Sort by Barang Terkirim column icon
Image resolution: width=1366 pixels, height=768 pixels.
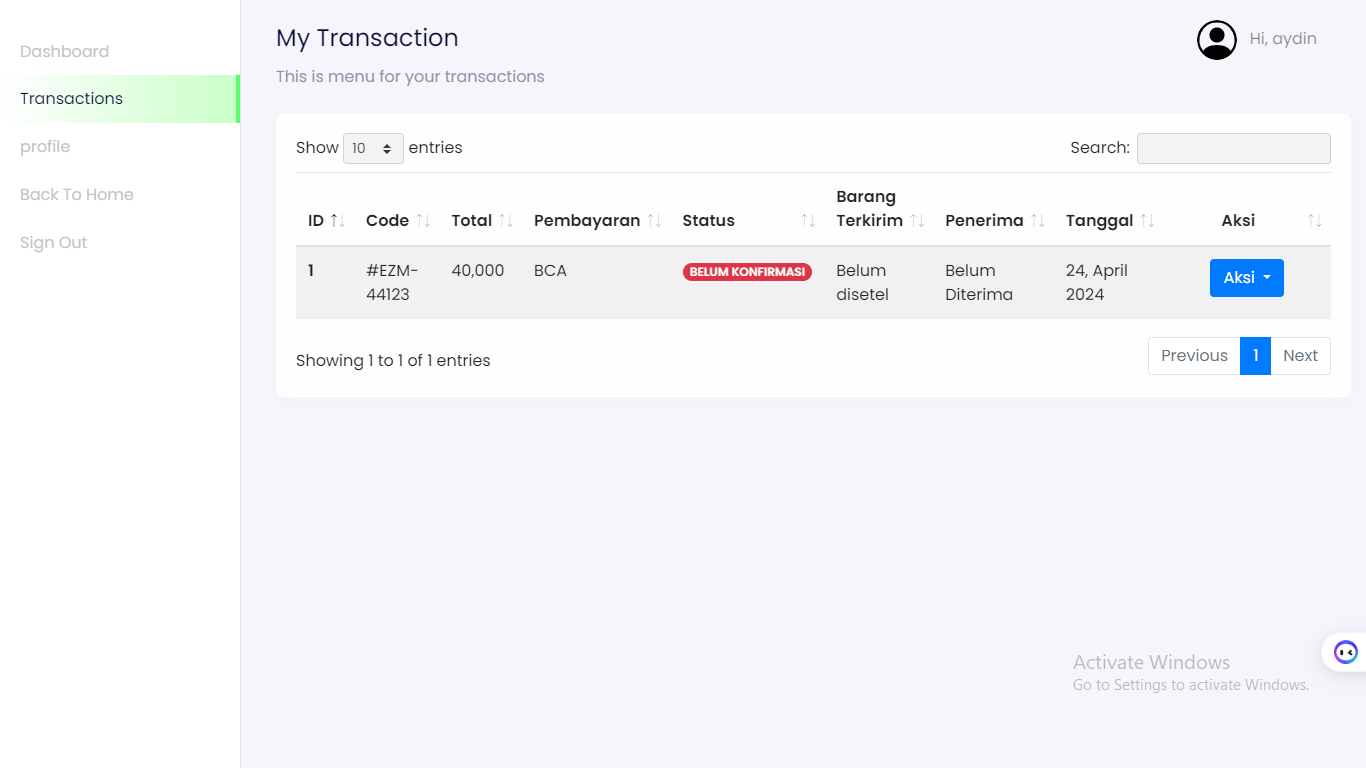click(x=917, y=221)
